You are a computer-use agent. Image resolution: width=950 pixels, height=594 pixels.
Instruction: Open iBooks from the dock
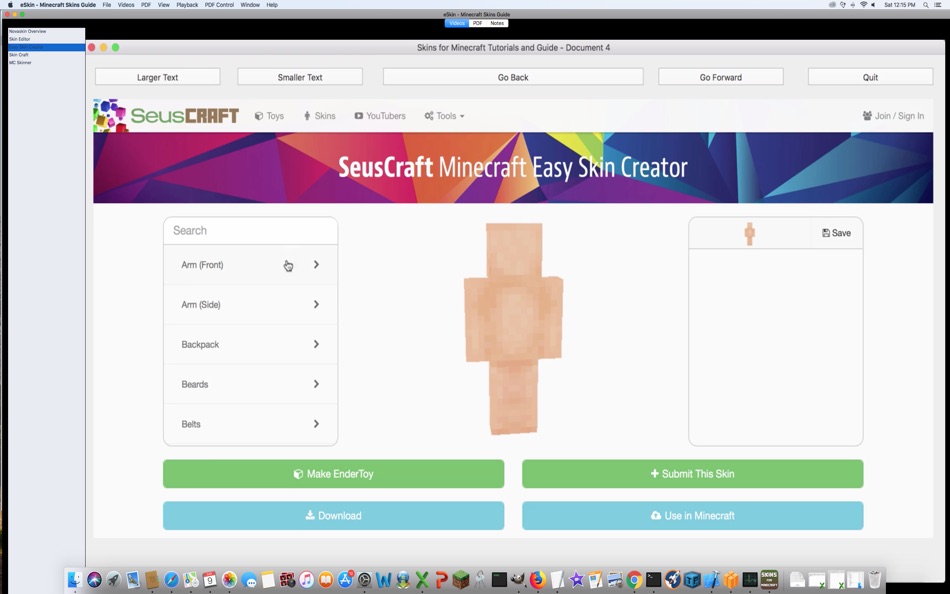(x=326, y=579)
